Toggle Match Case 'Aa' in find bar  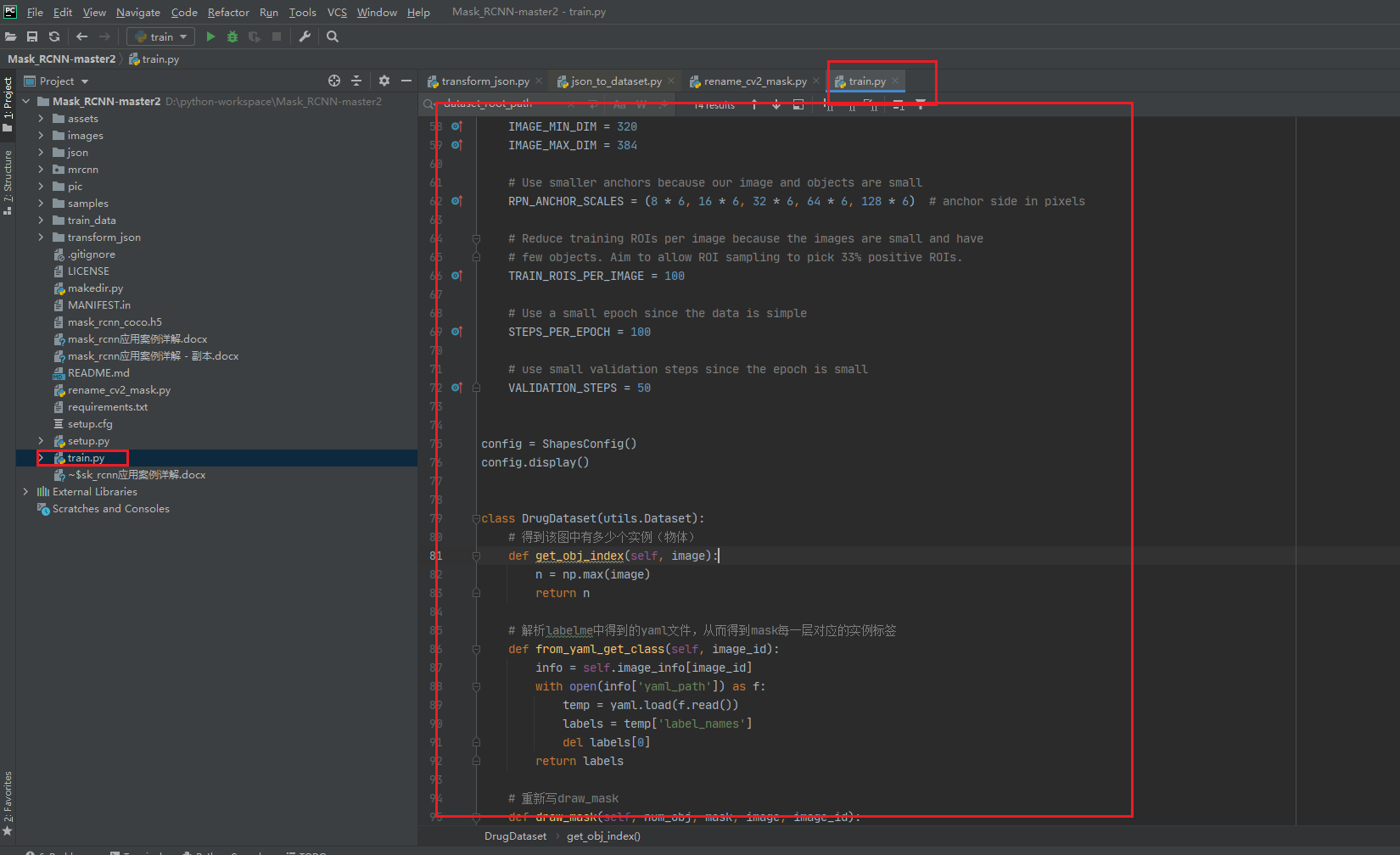[619, 104]
